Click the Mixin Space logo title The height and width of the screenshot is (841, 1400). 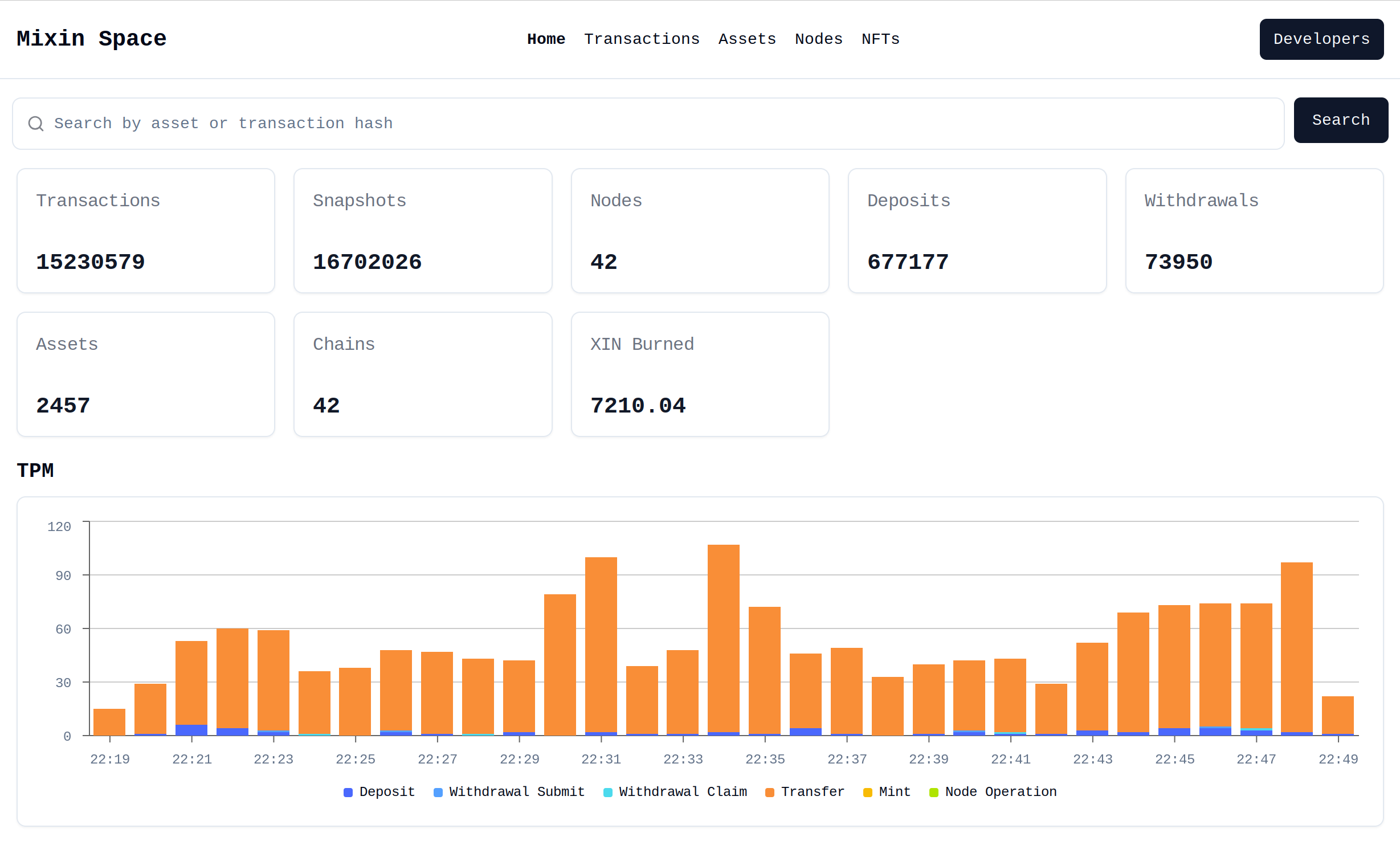point(92,39)
